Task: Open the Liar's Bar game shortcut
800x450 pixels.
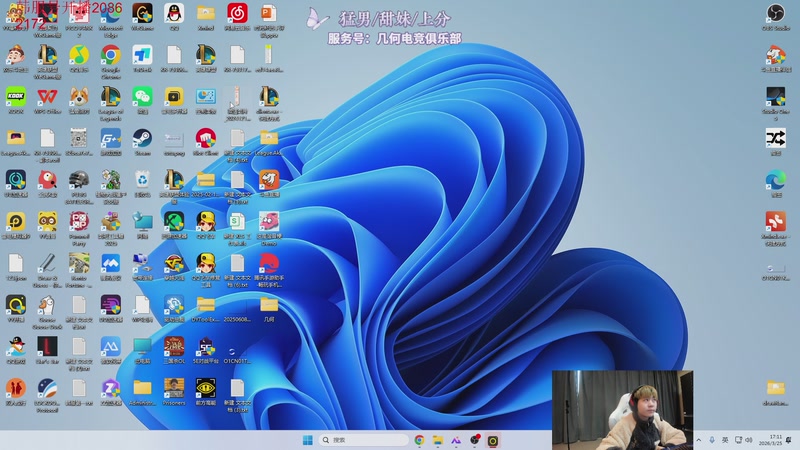Action: point(47,347)
